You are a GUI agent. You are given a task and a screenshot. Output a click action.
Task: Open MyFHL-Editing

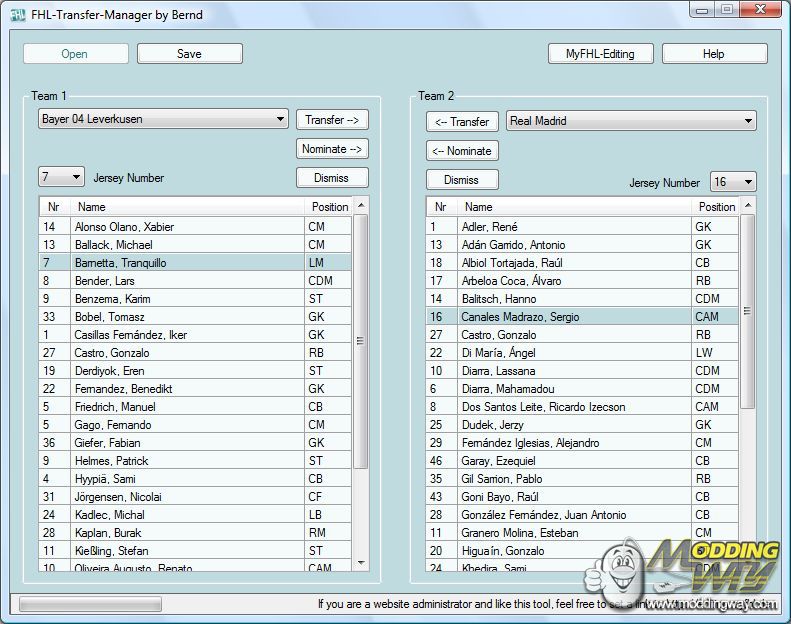coord(600,54)
